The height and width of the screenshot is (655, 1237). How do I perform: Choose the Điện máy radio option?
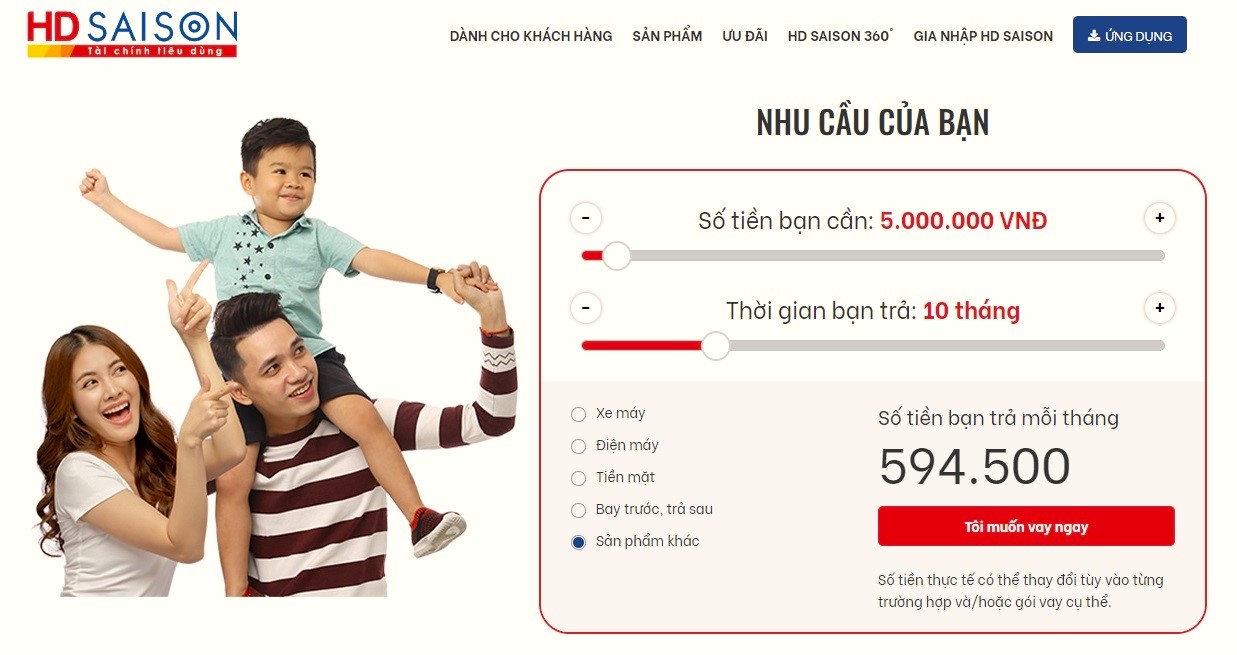(578, 446)
